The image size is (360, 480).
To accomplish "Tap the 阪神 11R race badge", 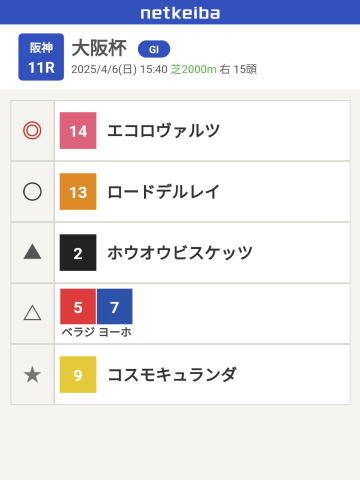I will pyautogui.click(x=41, y=57).
